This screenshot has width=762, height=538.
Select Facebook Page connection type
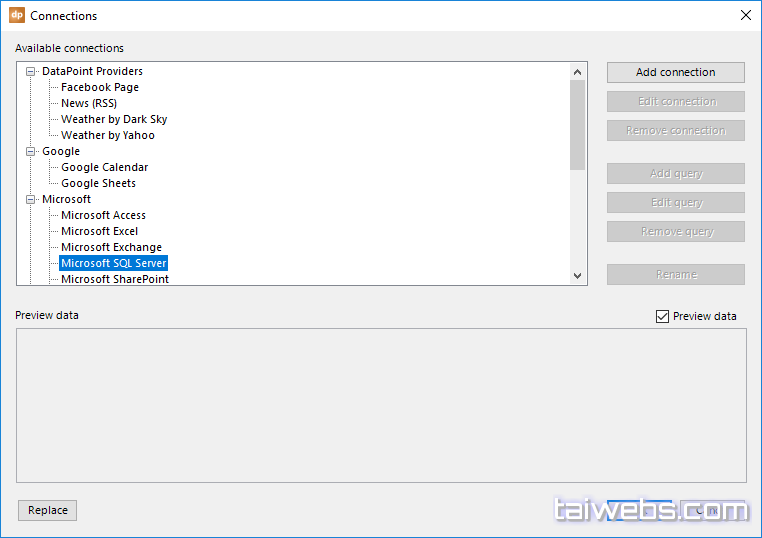(100, 88)
